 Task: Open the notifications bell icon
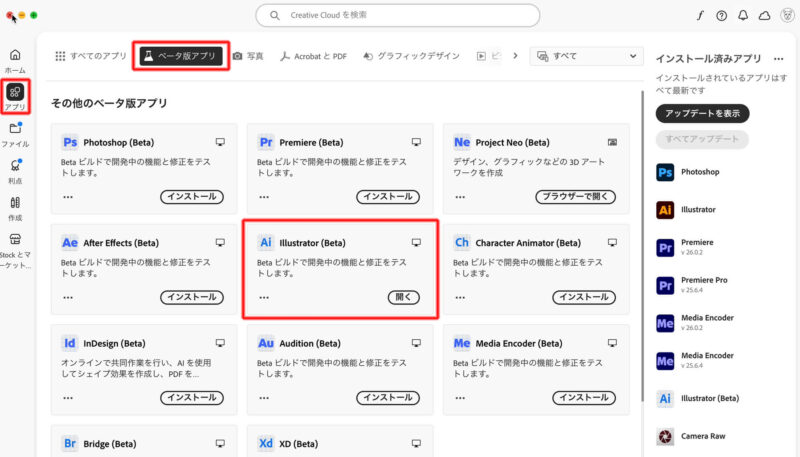[743, 15]
